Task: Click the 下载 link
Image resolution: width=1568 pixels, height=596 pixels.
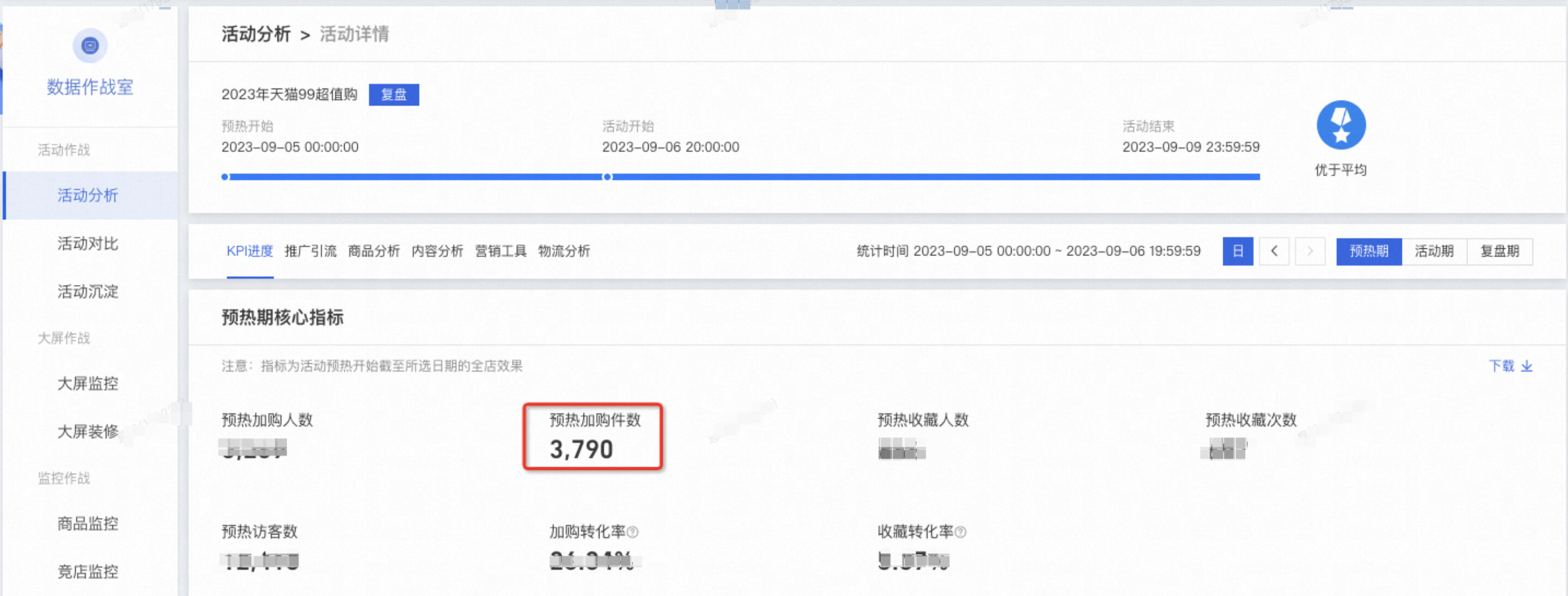Action: pos(1501,366)
